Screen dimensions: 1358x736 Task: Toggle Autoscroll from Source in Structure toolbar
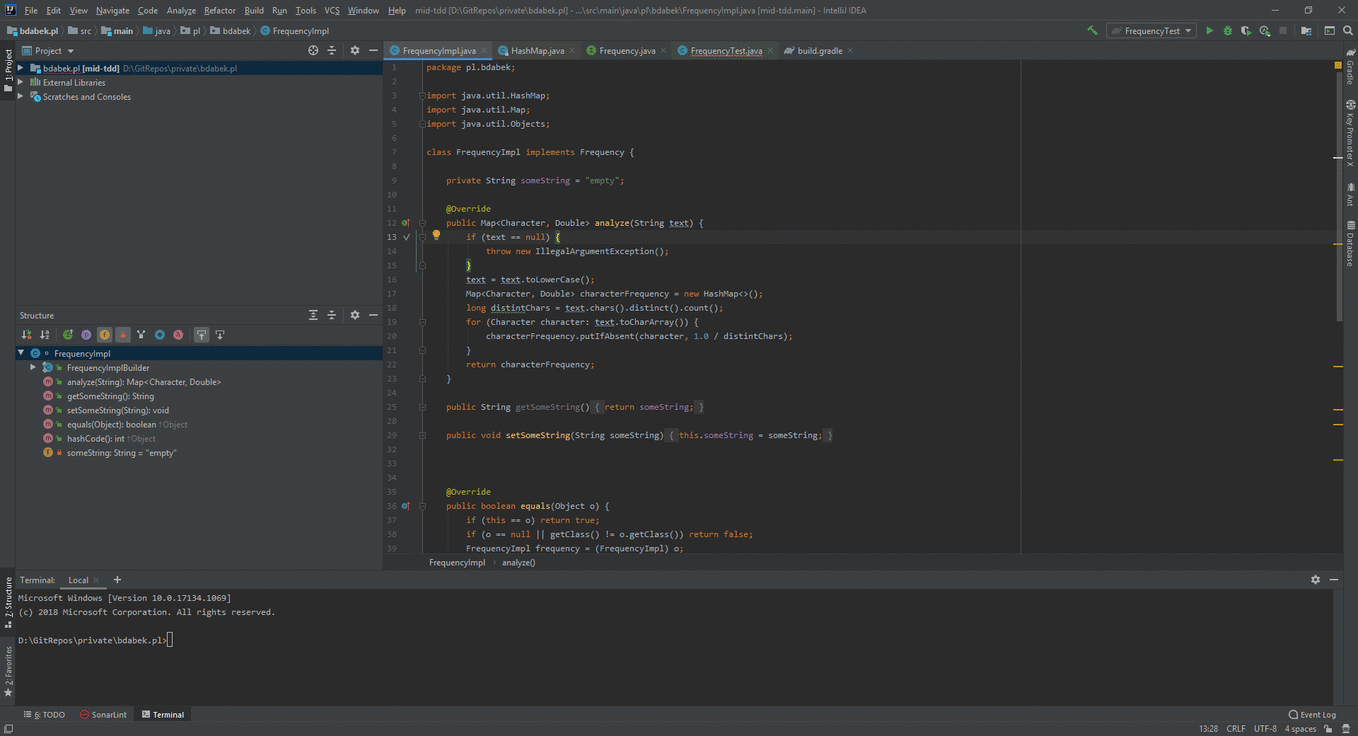tap(219, 335)
